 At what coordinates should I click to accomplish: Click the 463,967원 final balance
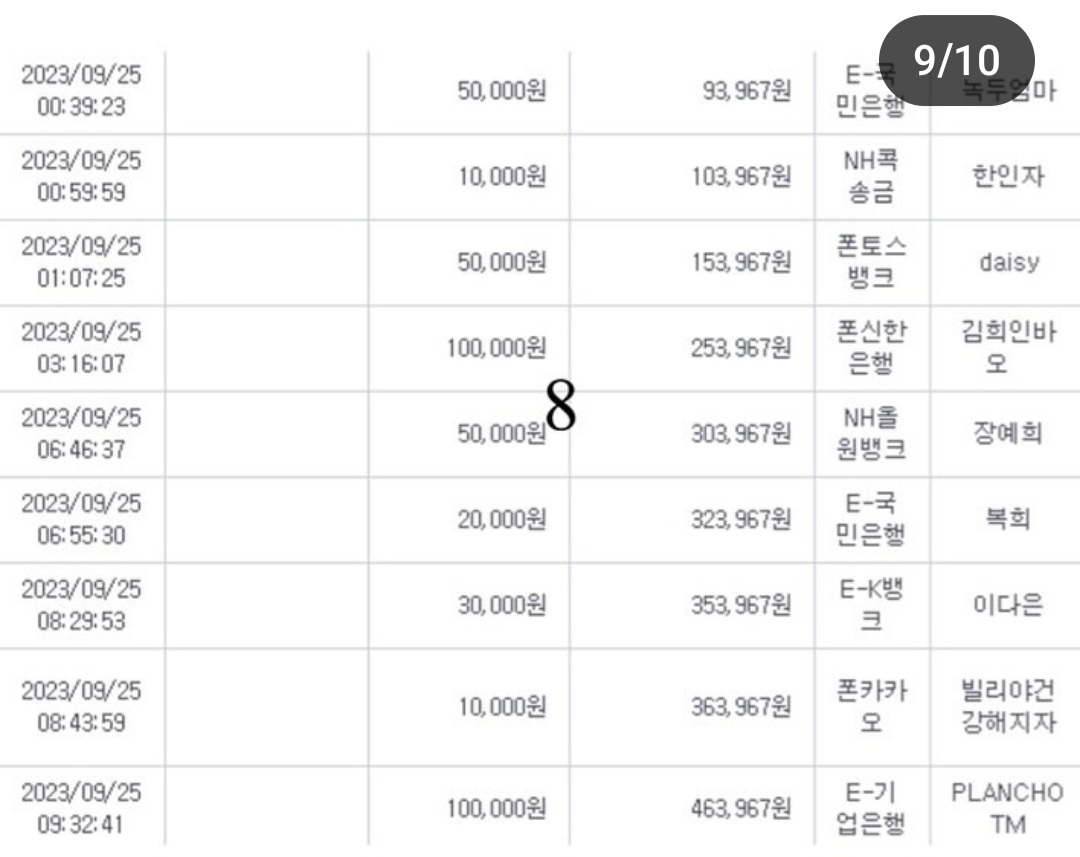741,808
